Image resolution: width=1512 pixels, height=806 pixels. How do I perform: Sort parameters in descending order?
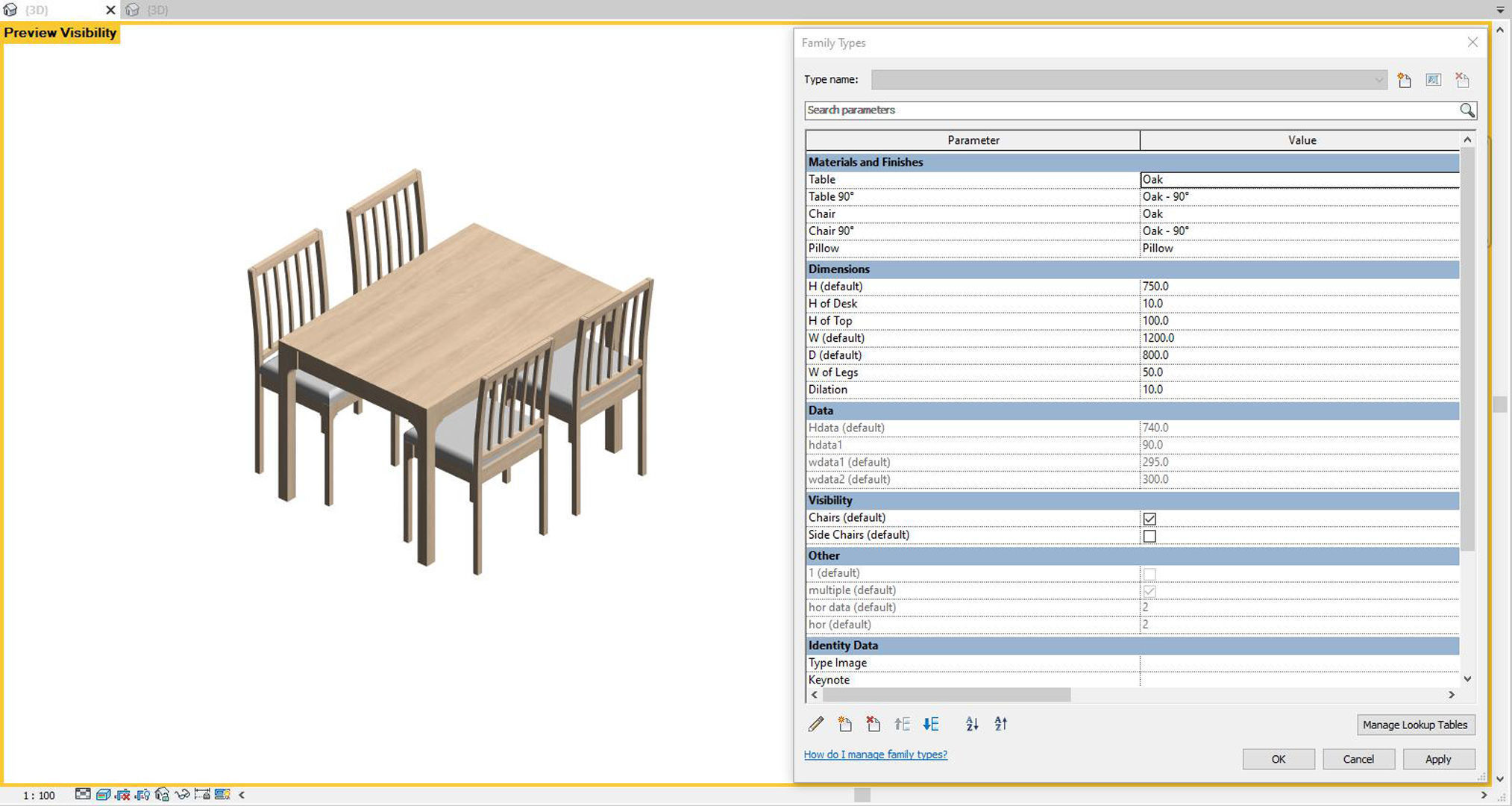click(1000, 724)
